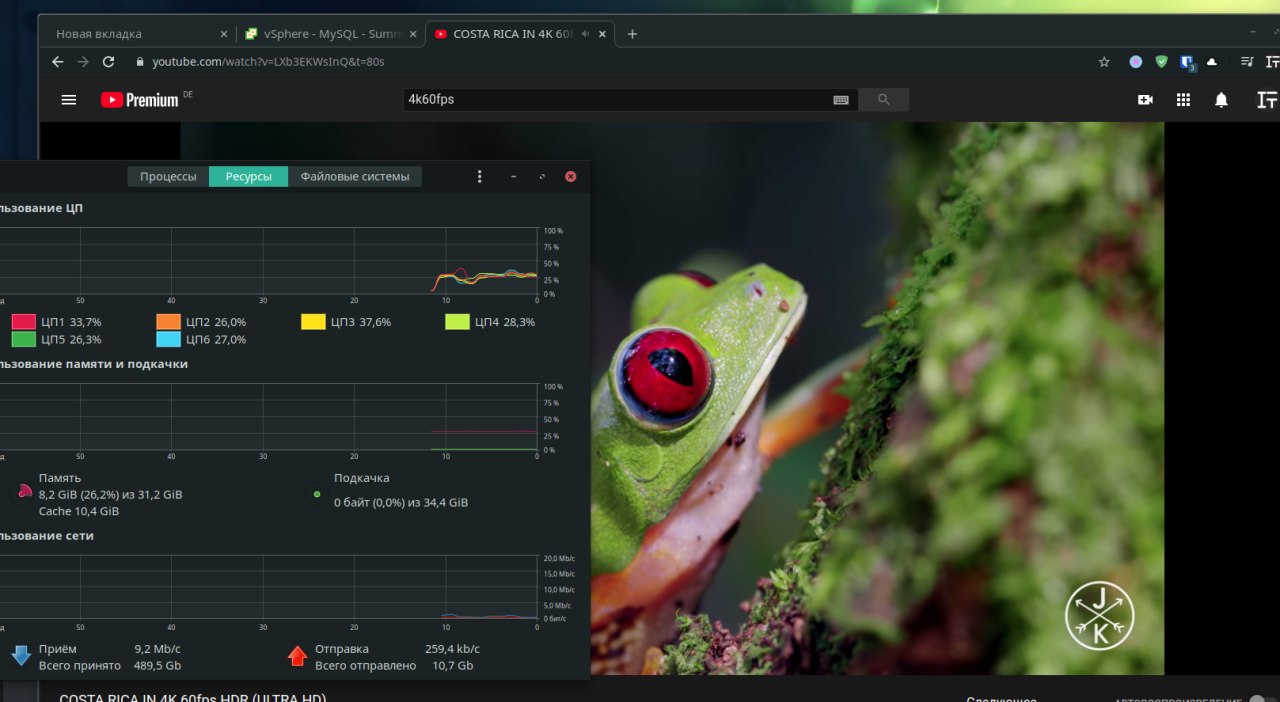Open the round purple extension icon
Image resolution: width=1280 pixels, height=702 pixels.
pos(1136,62)
